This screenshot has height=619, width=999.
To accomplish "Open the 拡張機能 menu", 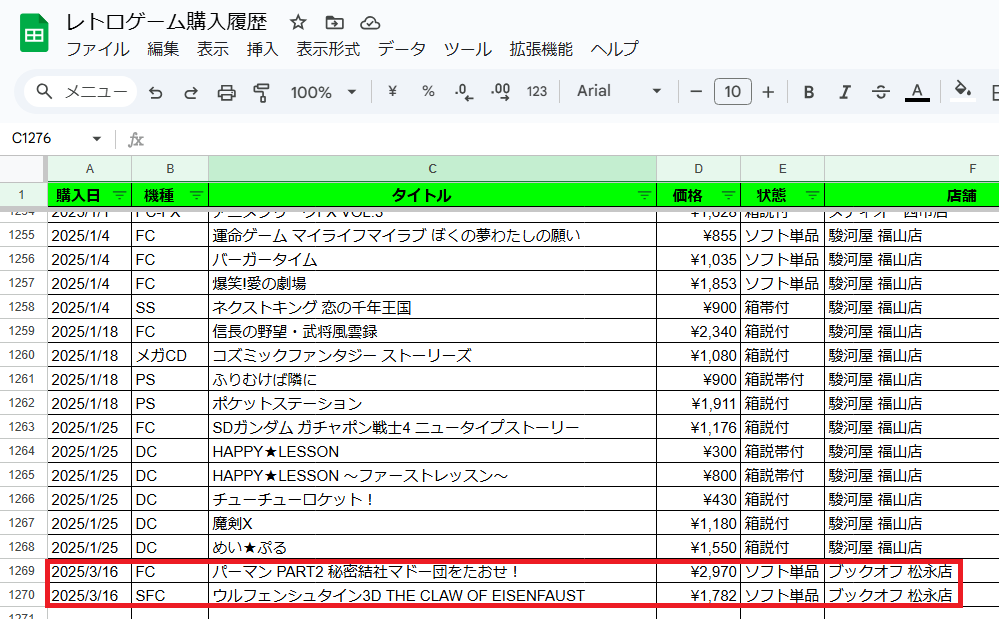I will 541,50.
